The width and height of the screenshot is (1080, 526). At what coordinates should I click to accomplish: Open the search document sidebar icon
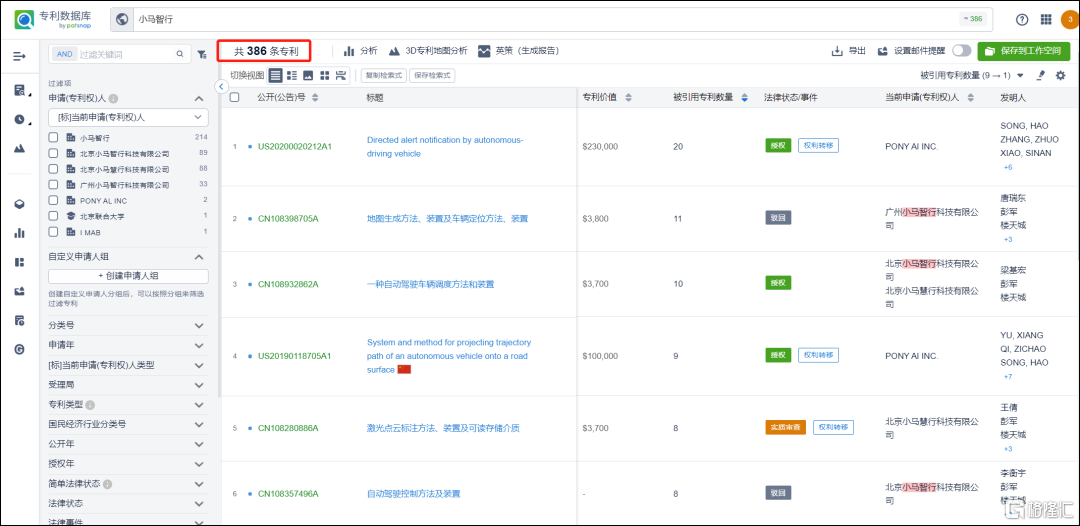pyautogui.click(x=19, y=90)
